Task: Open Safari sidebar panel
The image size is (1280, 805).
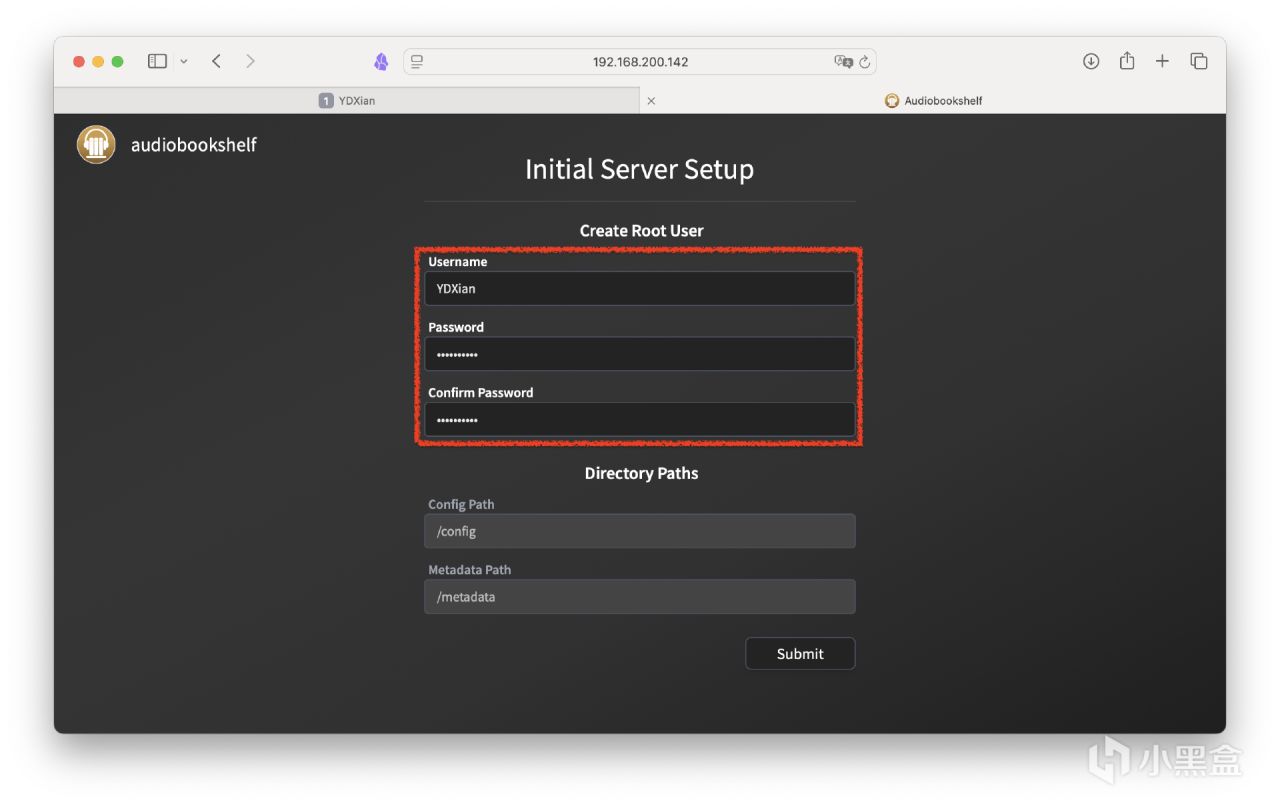Action: pyautogui.click(x=157, y=61)
